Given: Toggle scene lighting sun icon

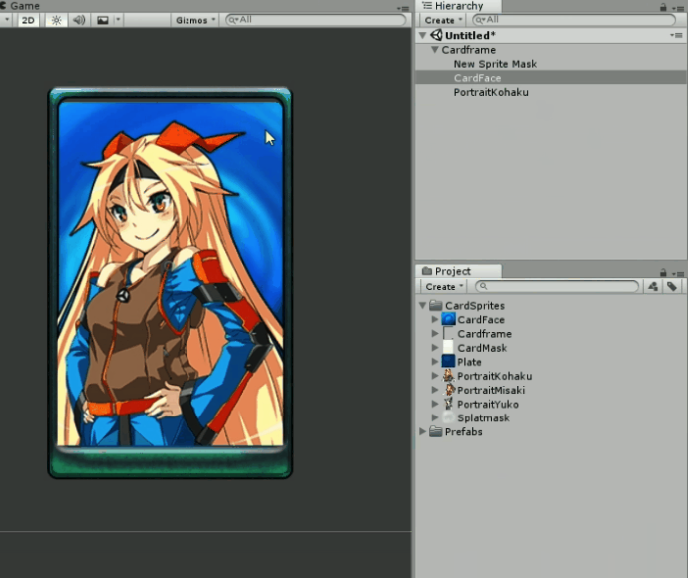Looking at the screenshot, I should point(57,20).
